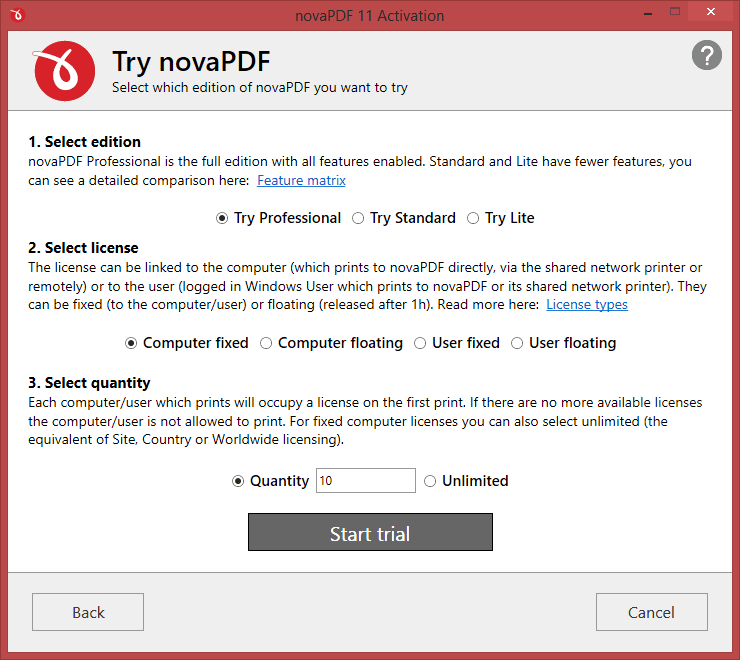The image size is (740, 660).
Task: Click the Start trial button
Action: (370, 532)
